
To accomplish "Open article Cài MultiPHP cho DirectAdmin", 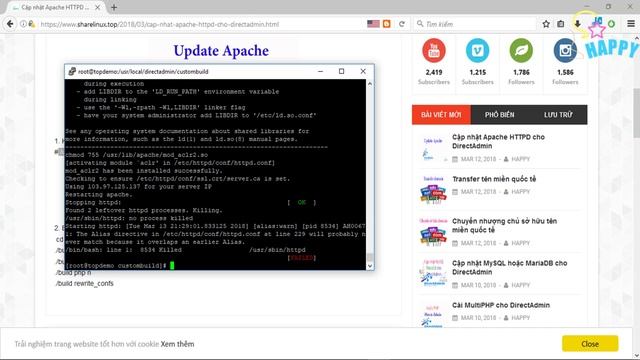I will pyautogui.click(x=501, y=305).
